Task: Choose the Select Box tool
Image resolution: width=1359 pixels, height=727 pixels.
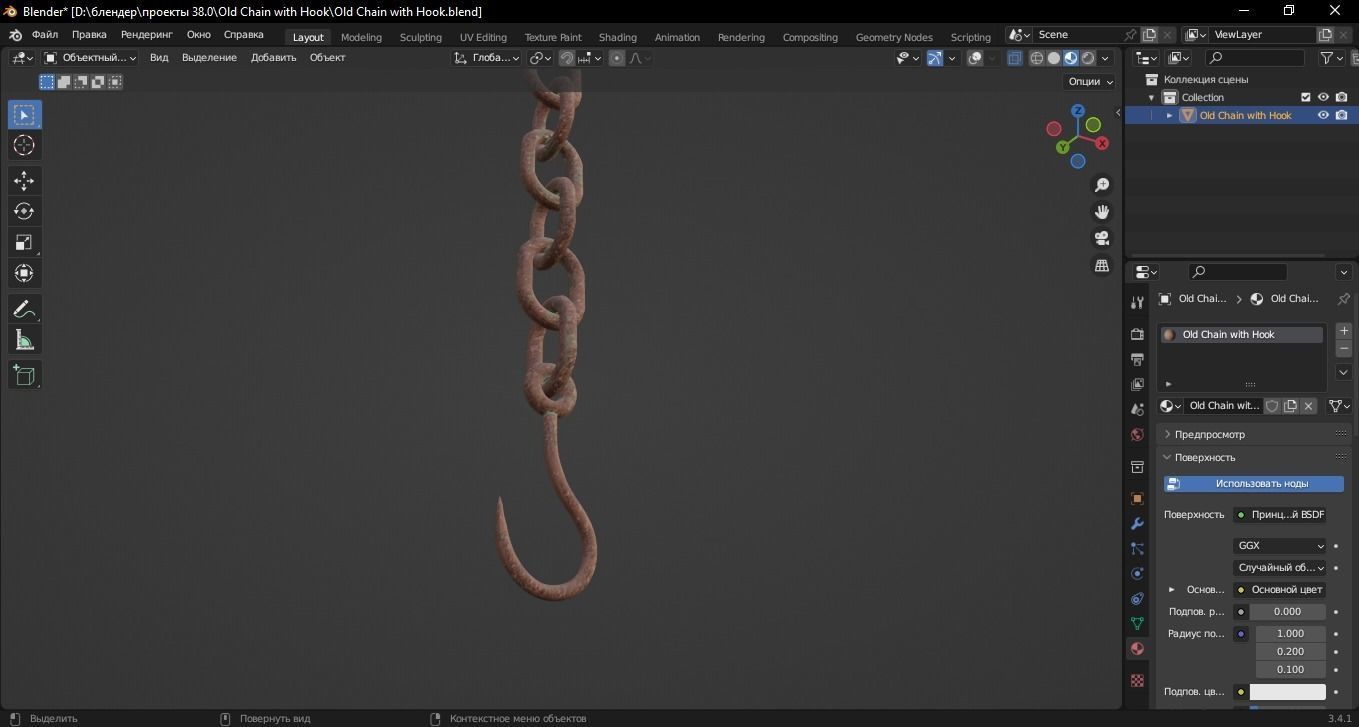Action: [24, 114]
